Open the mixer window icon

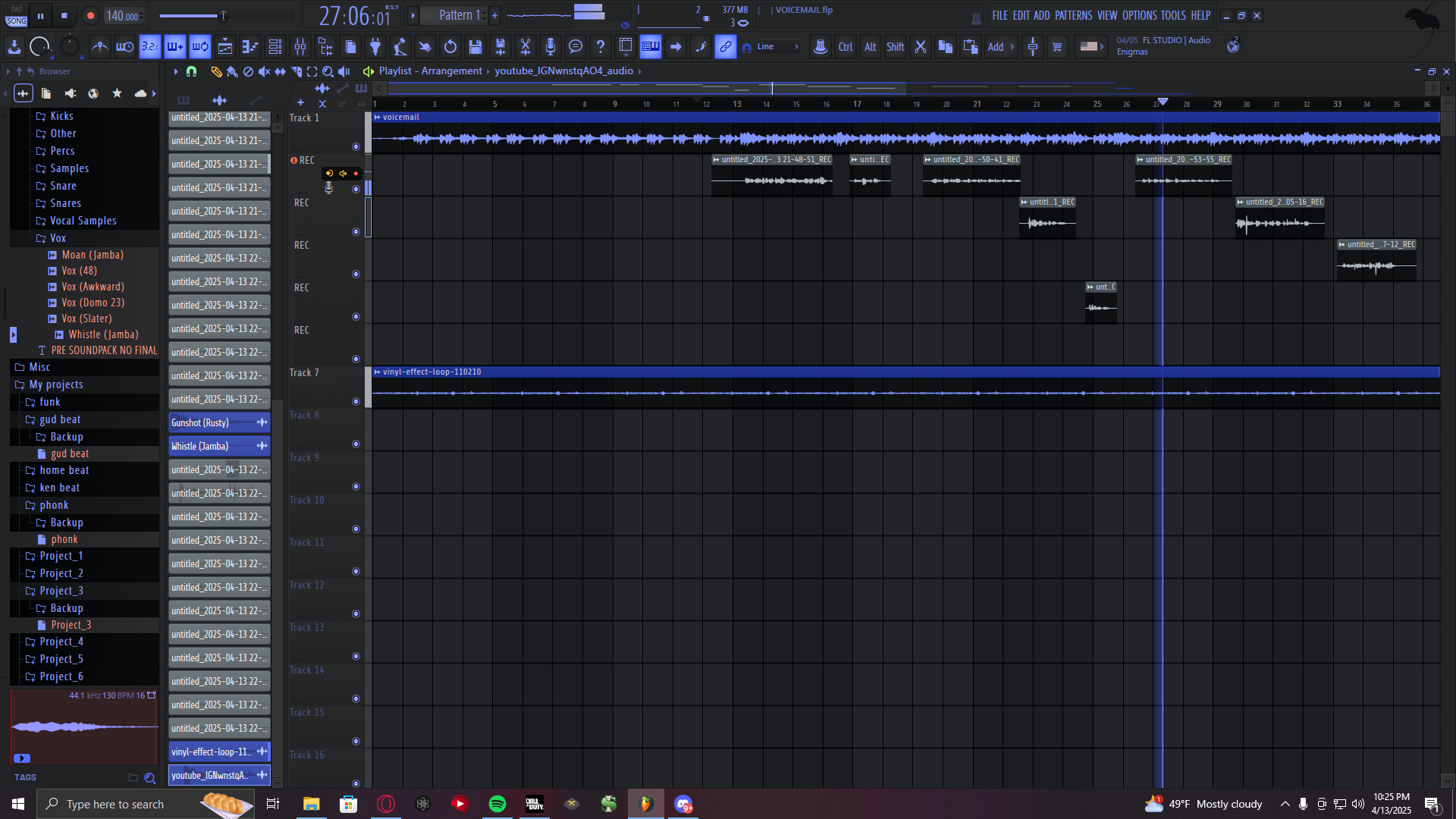click(x=300, y=47)
